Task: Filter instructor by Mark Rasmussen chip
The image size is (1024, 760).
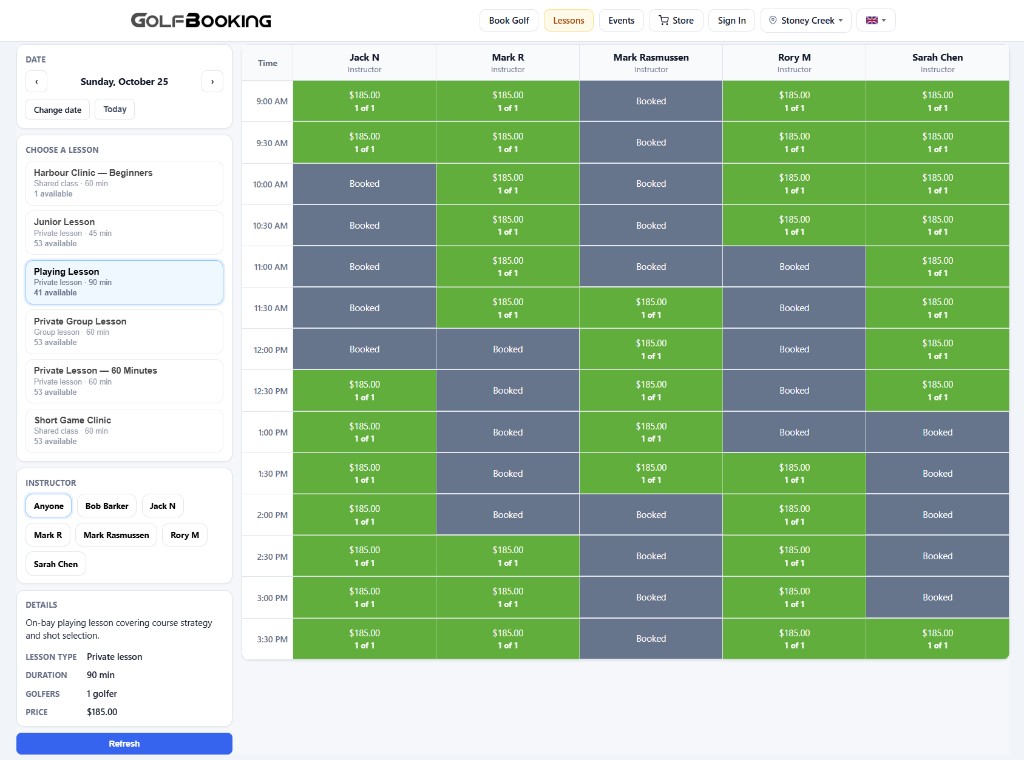Action: (116, 535)
